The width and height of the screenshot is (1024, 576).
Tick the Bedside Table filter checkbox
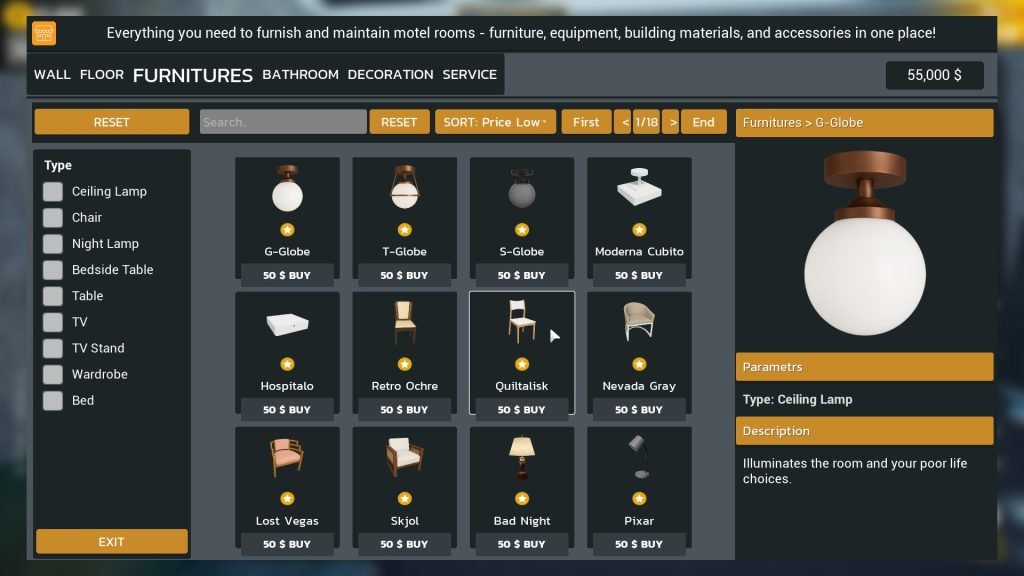point(52,270)
